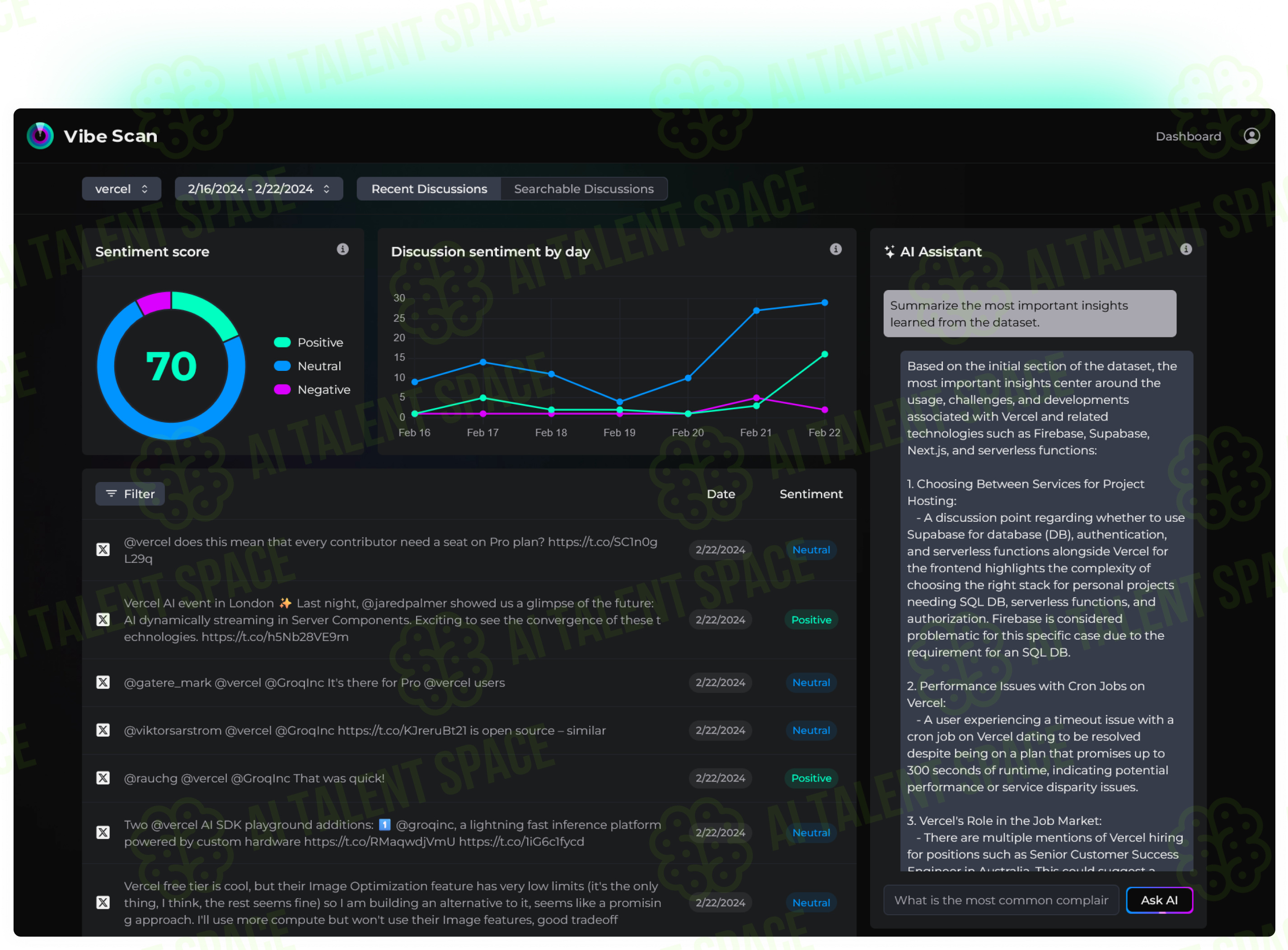Click X icon on @viktorsarstrom post
The image size is (1288, 950).
point(103,730)
